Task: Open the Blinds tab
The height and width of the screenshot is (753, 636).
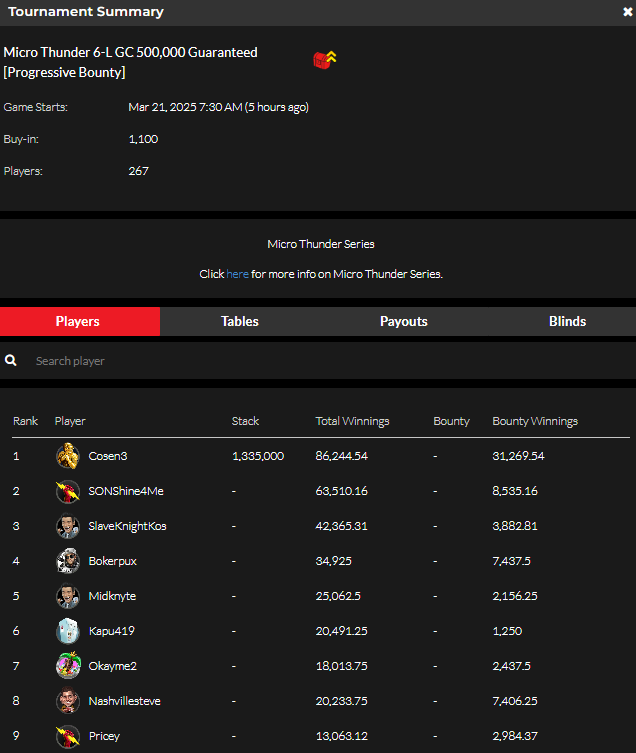Action: point(567,321)
